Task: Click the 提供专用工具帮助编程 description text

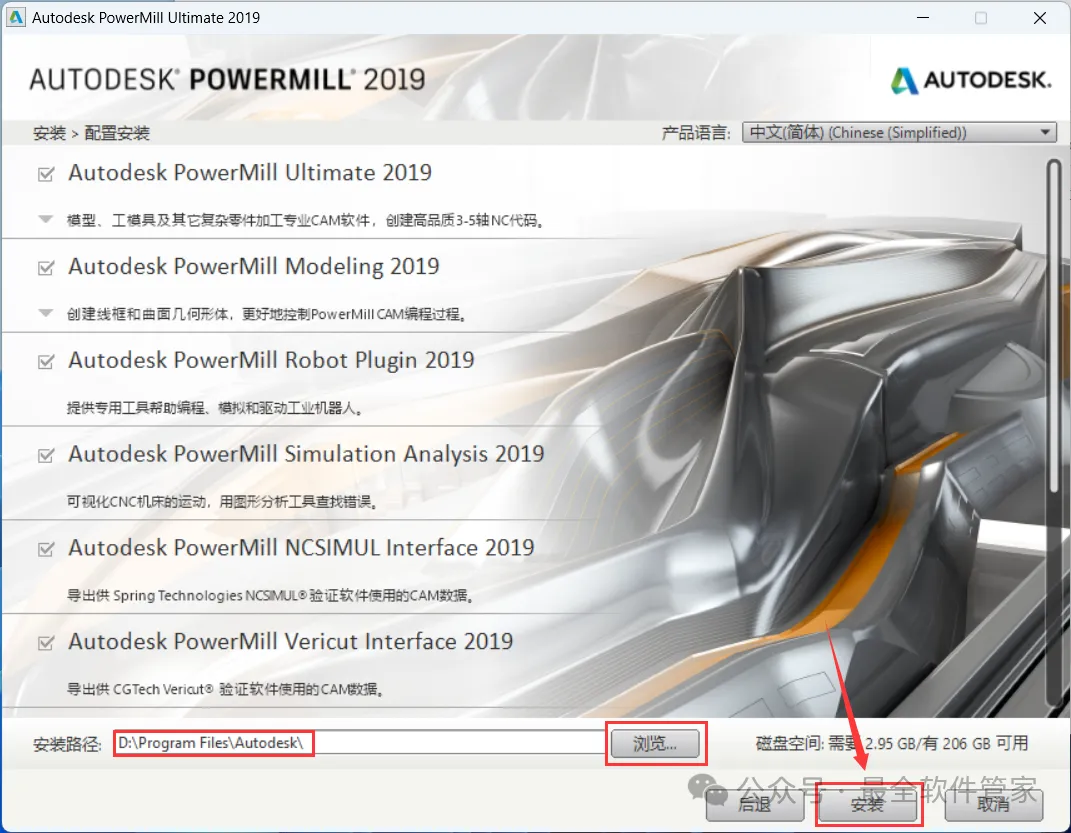Action: [x=214, y=408]
